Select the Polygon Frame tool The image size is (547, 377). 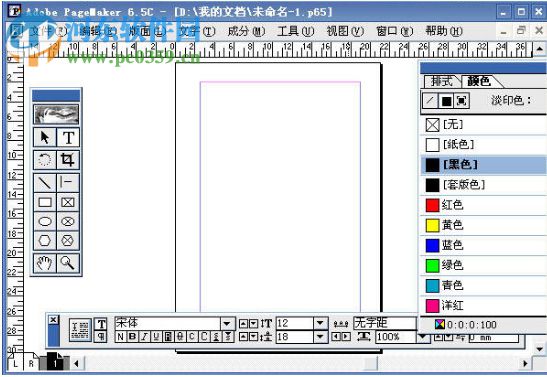click(68, 240)
